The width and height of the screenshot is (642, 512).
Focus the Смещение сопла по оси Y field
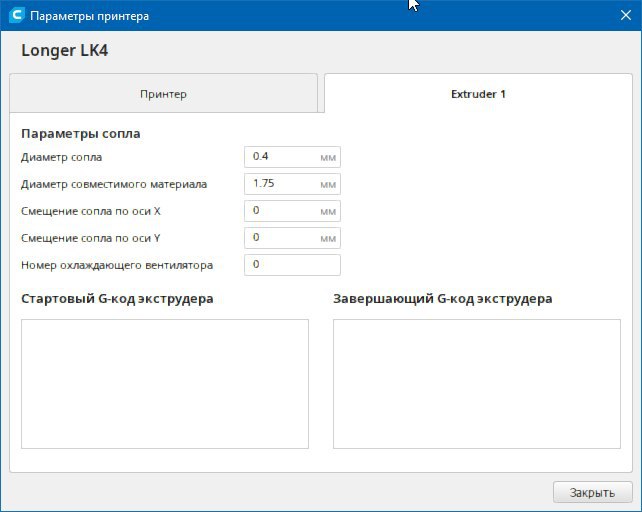(x=292, y=238)
